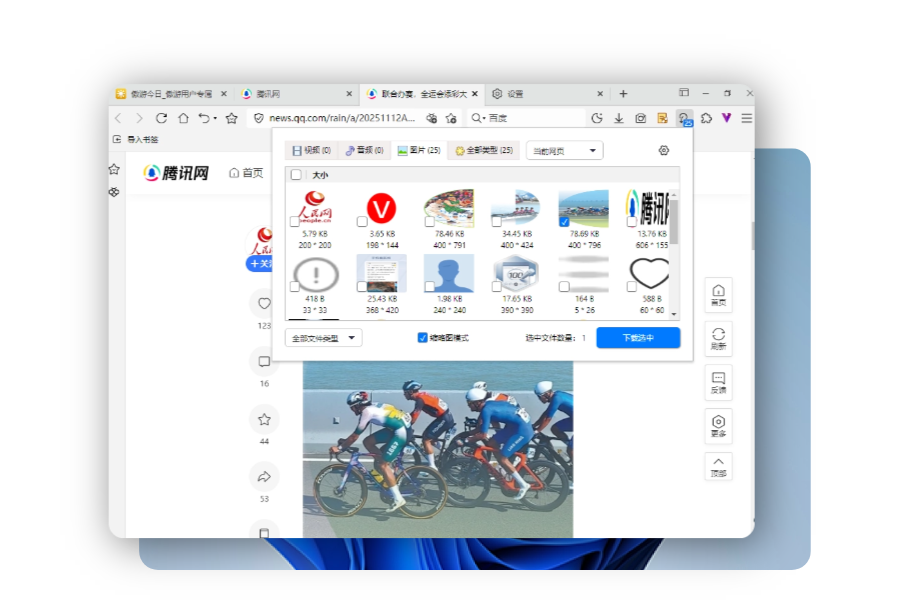Screen dimensions: 900x600
Task: Click the scroll-down arrow of sniffer list
Action: pos(674,315)
